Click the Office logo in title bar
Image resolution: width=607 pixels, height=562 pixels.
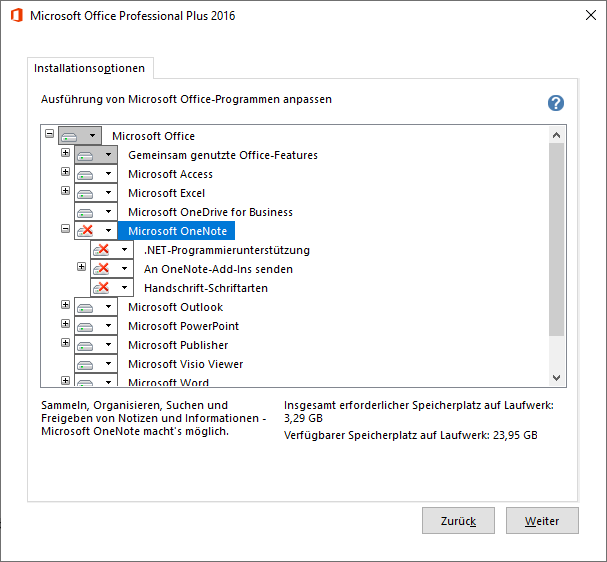pyautogui.click(x=17, y=15)
